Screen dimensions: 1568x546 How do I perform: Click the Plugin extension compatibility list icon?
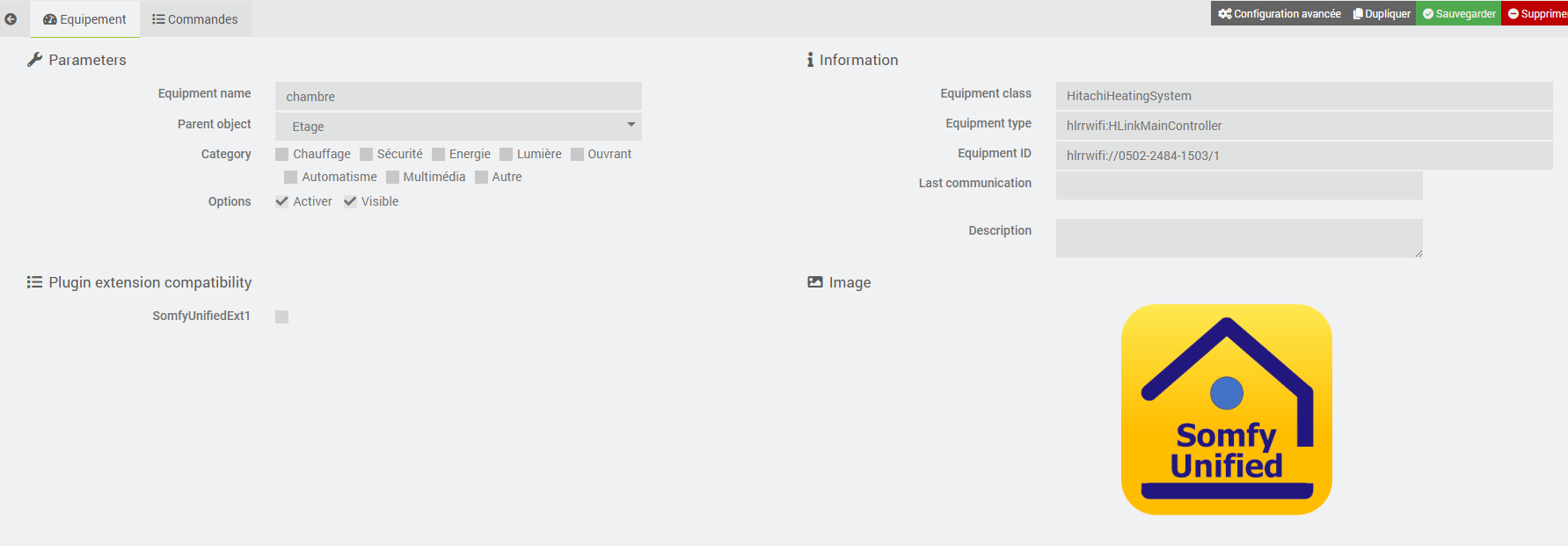35,282
